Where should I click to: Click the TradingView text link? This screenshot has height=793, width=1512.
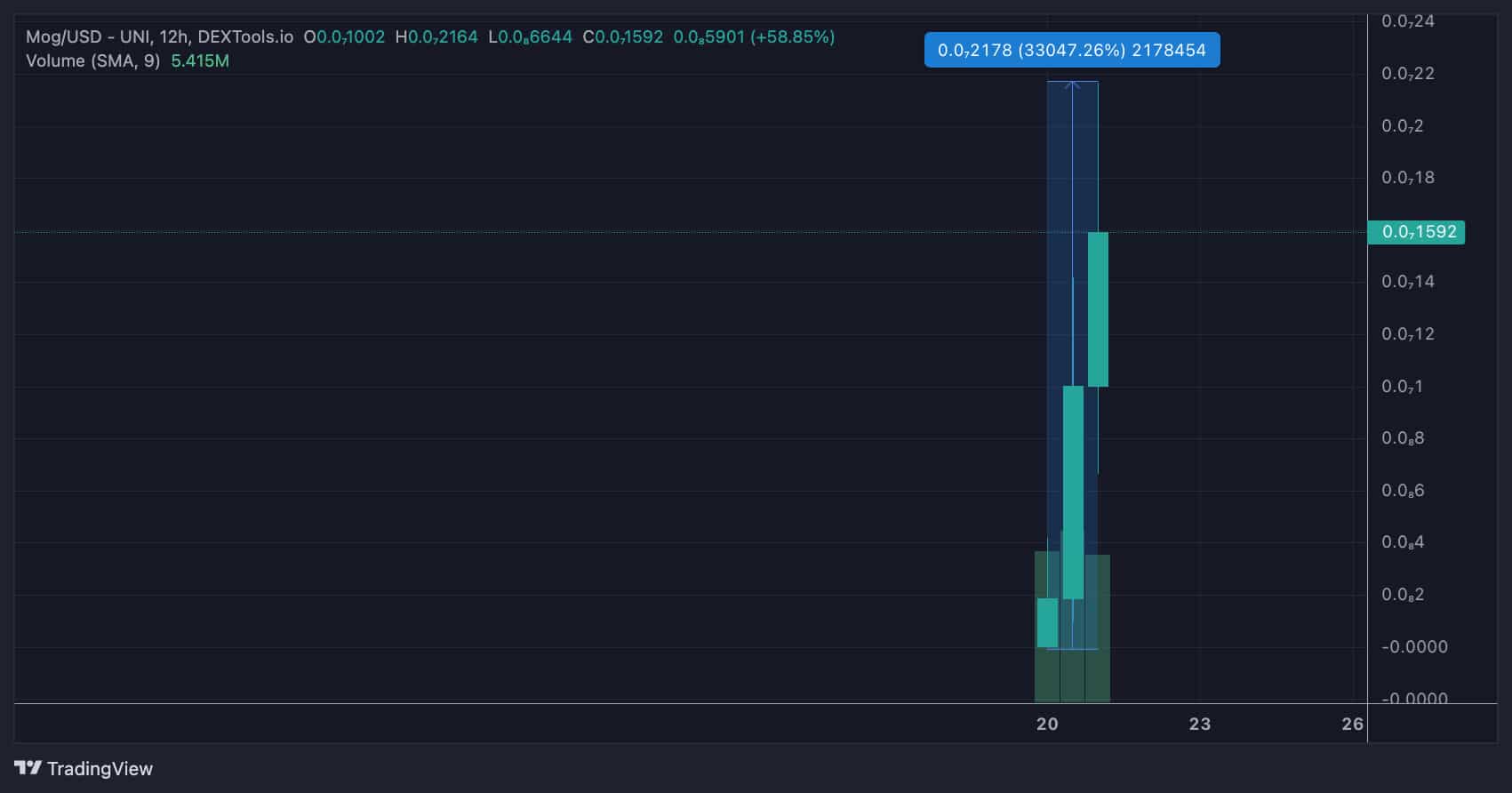(100, 769)
